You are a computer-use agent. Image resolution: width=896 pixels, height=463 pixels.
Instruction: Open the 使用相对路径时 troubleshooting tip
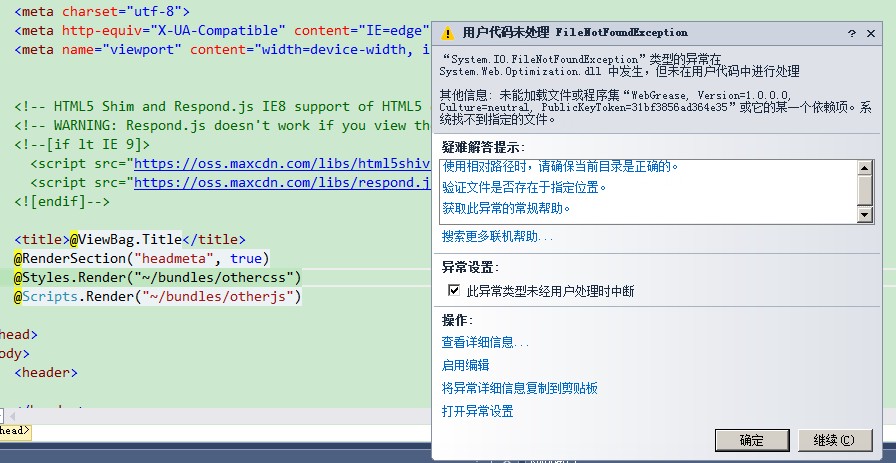tap(559, 166)
